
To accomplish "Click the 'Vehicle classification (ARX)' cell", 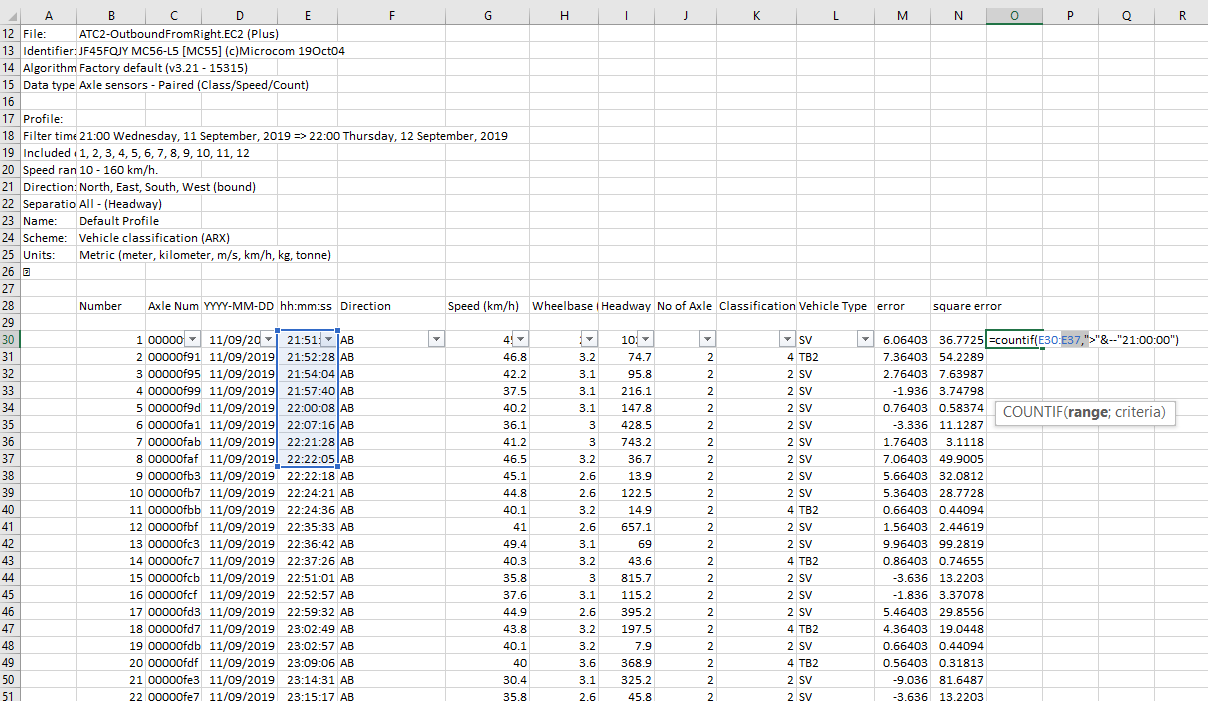I will tap(154, 238).
